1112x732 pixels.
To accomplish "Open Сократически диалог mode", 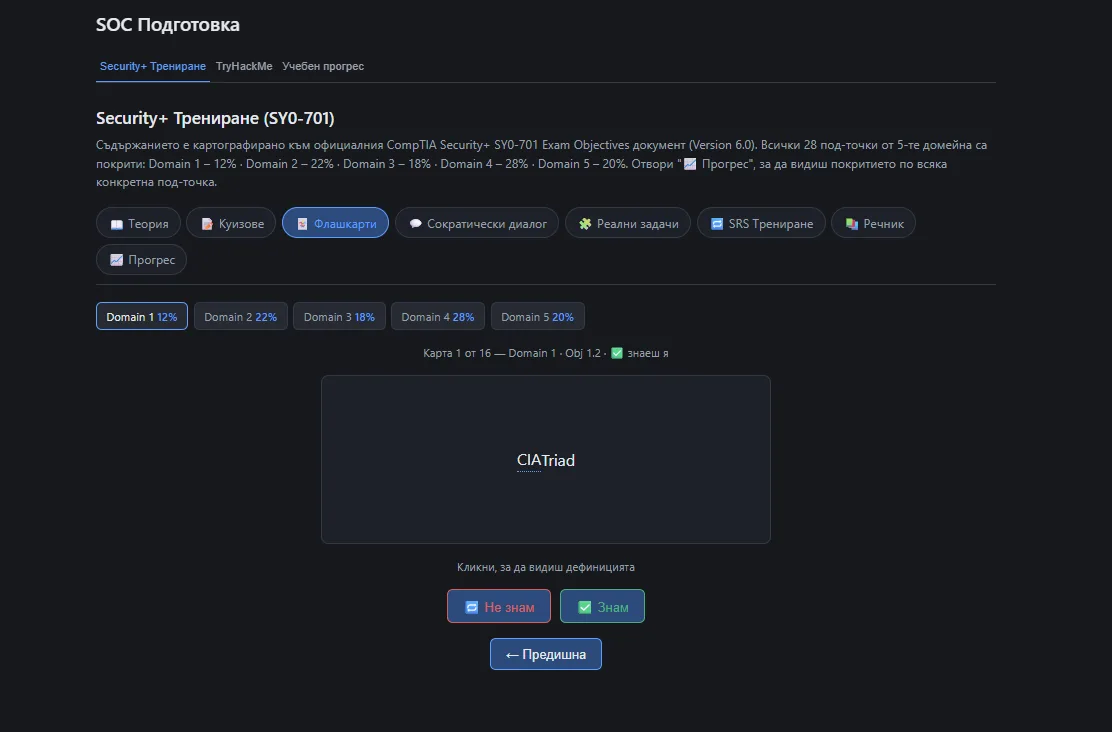I will point(477,223).
